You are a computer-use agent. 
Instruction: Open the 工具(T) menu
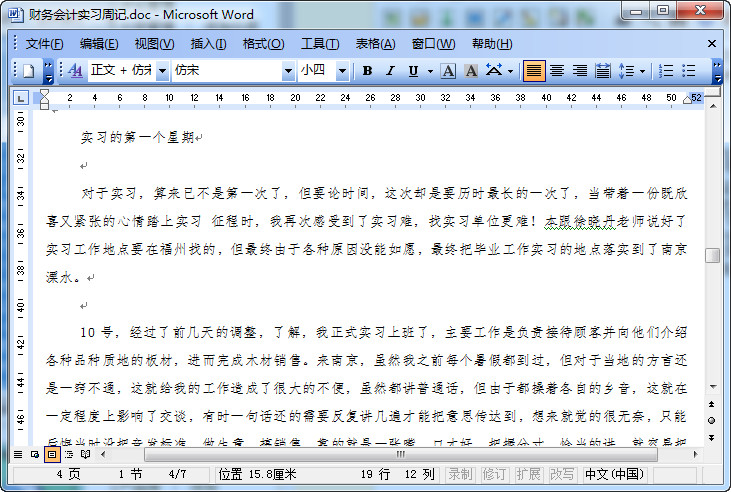click(x=320, y=44)
